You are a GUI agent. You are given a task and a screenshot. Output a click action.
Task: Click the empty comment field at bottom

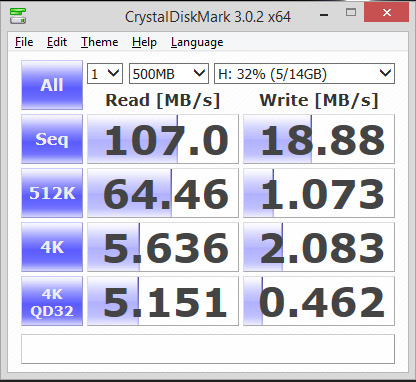[x=208, y=349]
